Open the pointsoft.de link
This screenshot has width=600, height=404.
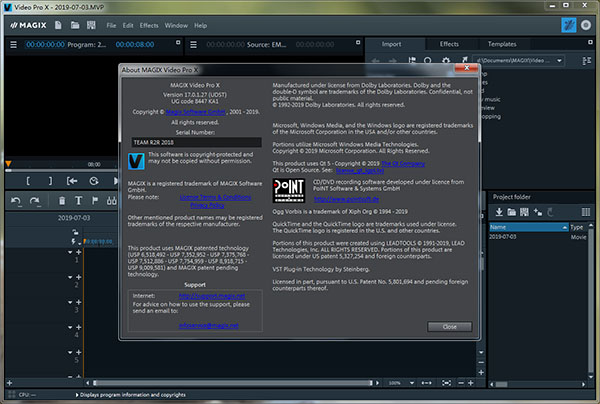[x=346, y=199]
